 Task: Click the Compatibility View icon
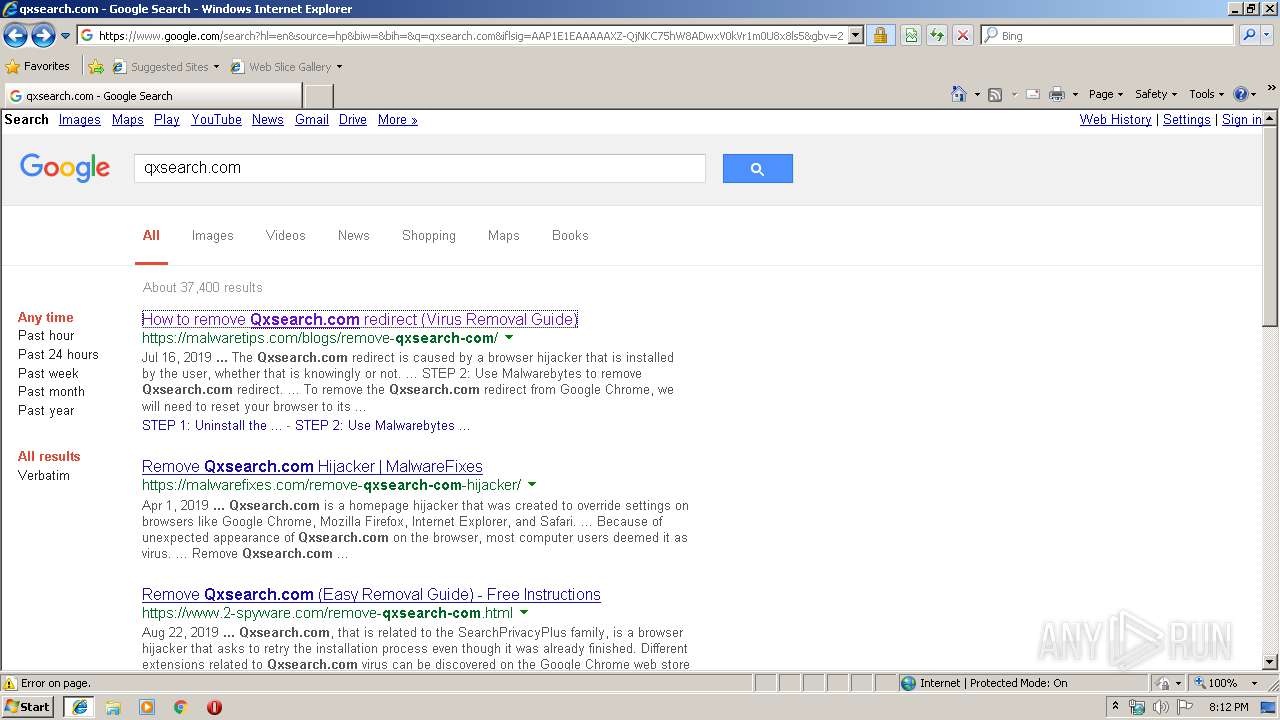tap(911, 36)
